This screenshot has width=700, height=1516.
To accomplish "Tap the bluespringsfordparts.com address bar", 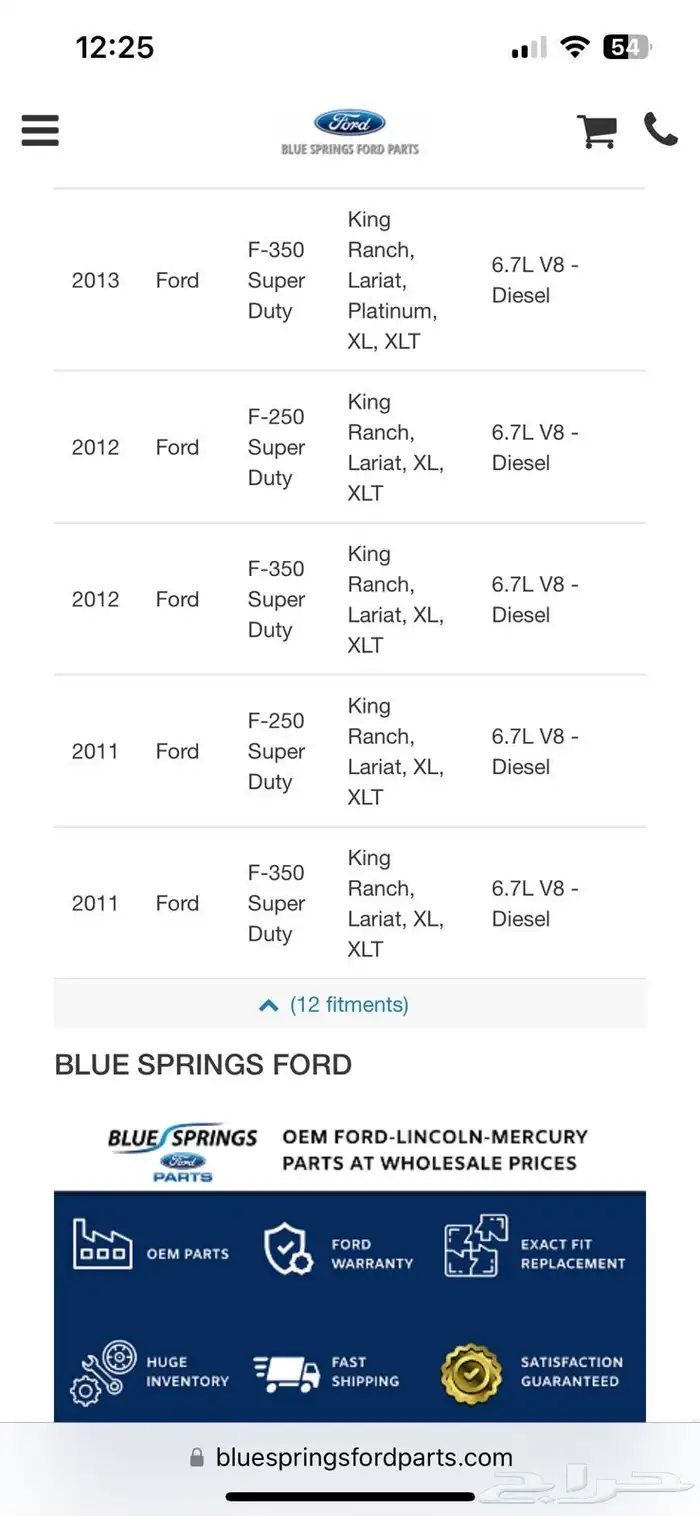I will pyautogui.click(x=350, y=1457).
